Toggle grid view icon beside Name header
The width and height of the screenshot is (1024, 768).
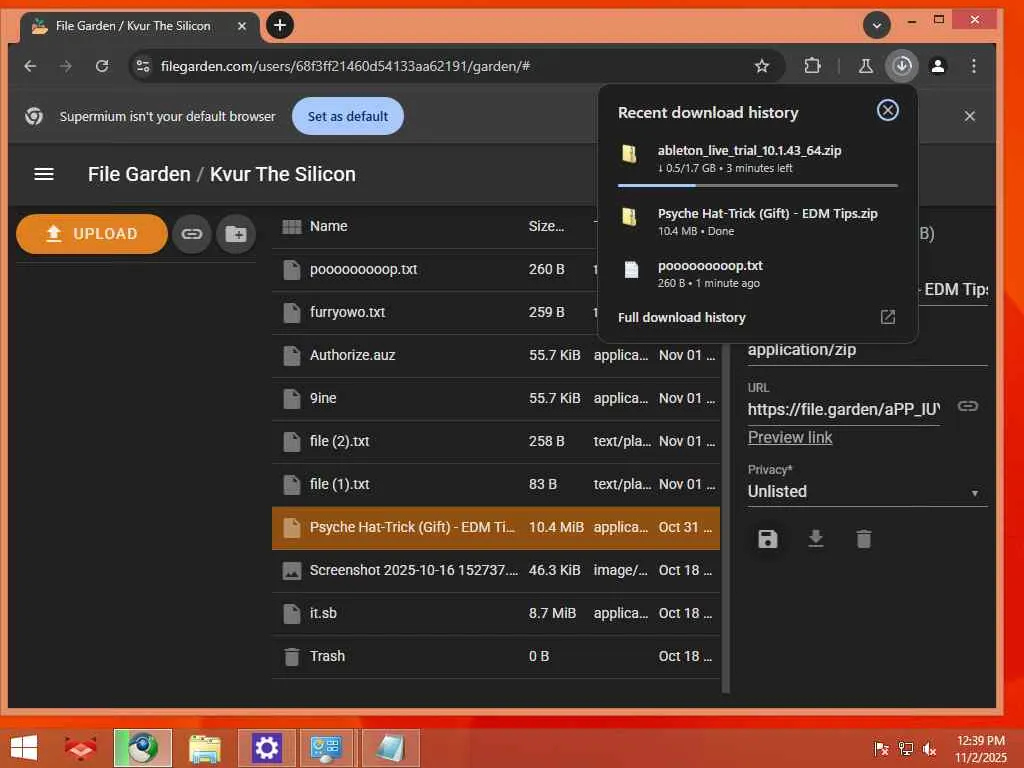(x=291, y=227)
